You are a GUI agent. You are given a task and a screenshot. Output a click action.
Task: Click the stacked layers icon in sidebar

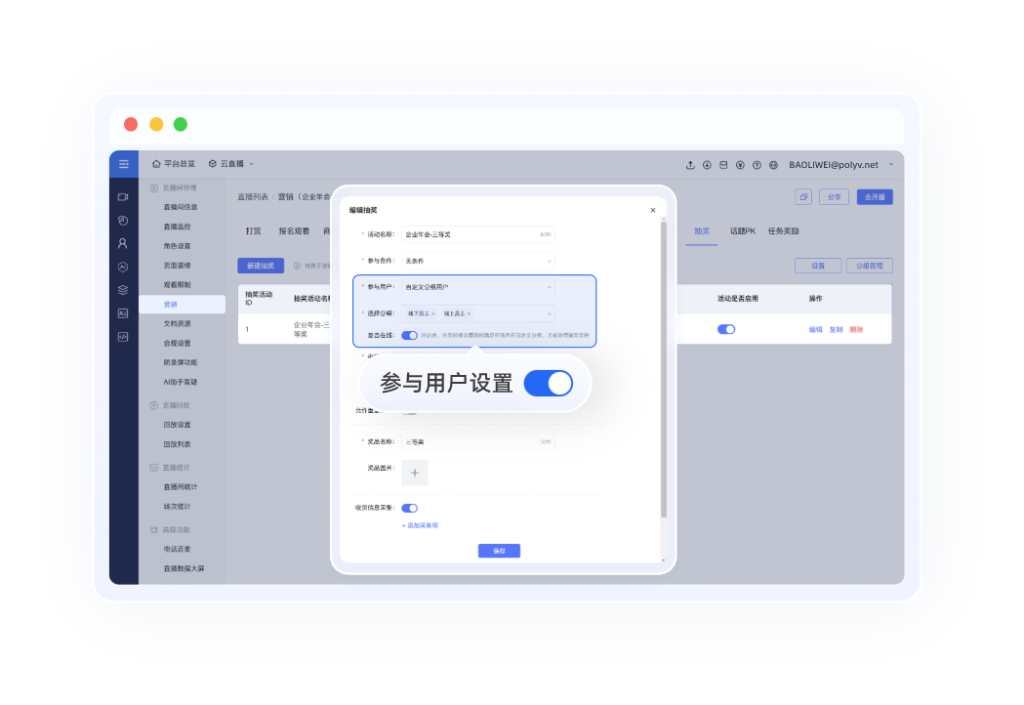coord(123,290)
